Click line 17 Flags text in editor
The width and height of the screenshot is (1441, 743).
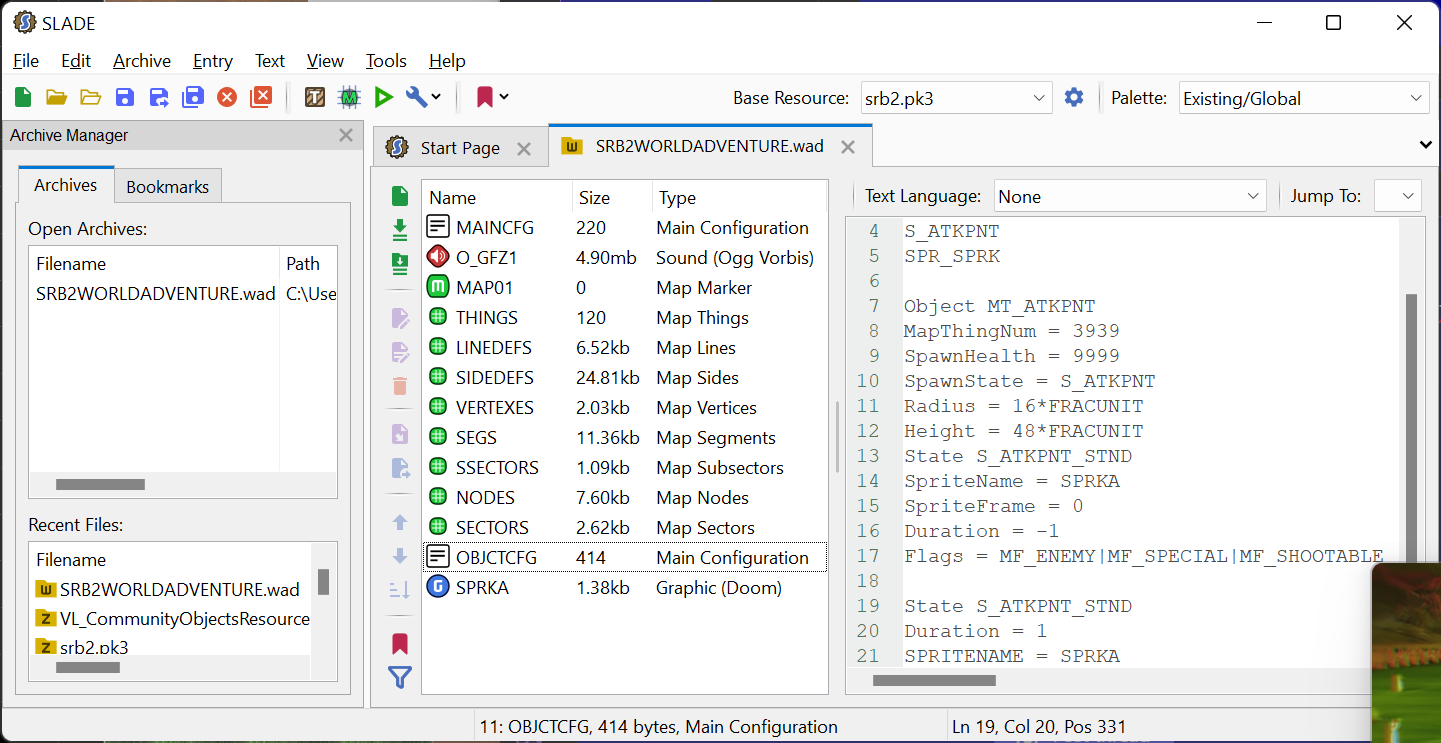coord(1143,556)
